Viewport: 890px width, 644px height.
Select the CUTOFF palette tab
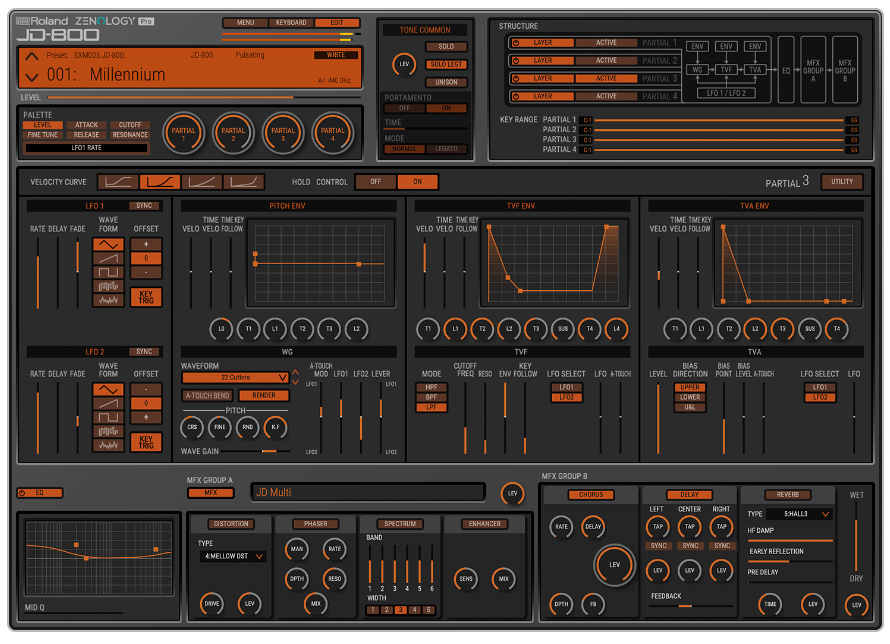click(x=130, y=125)
